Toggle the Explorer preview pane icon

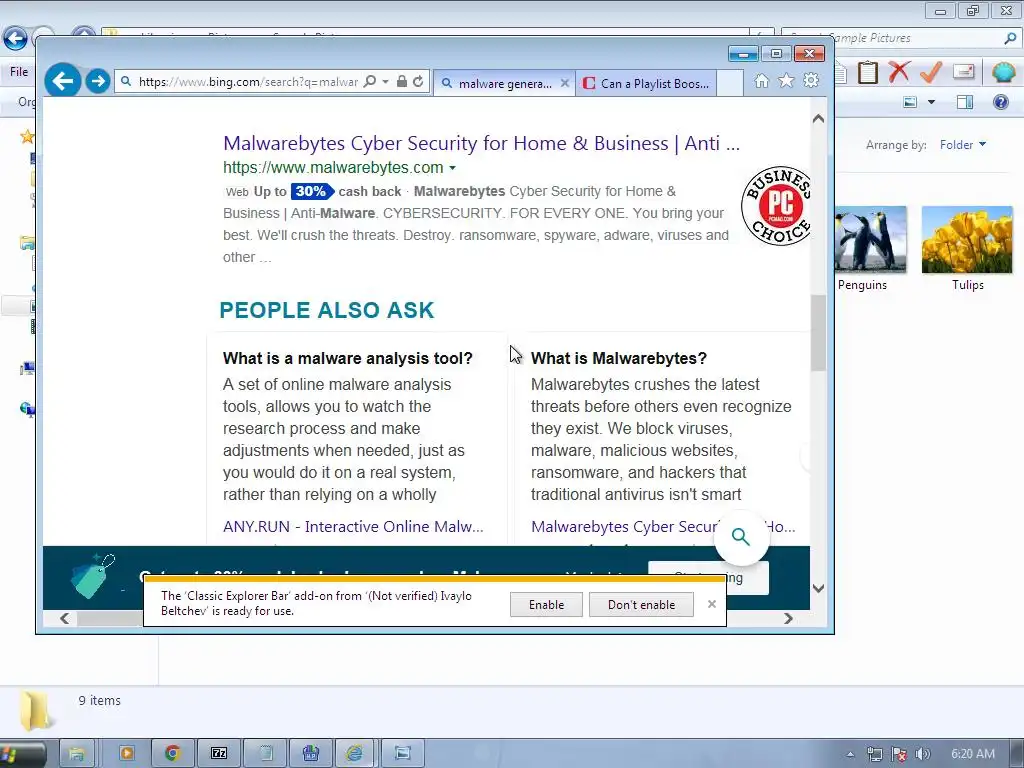pyautogui.click(x=965, y=102)
